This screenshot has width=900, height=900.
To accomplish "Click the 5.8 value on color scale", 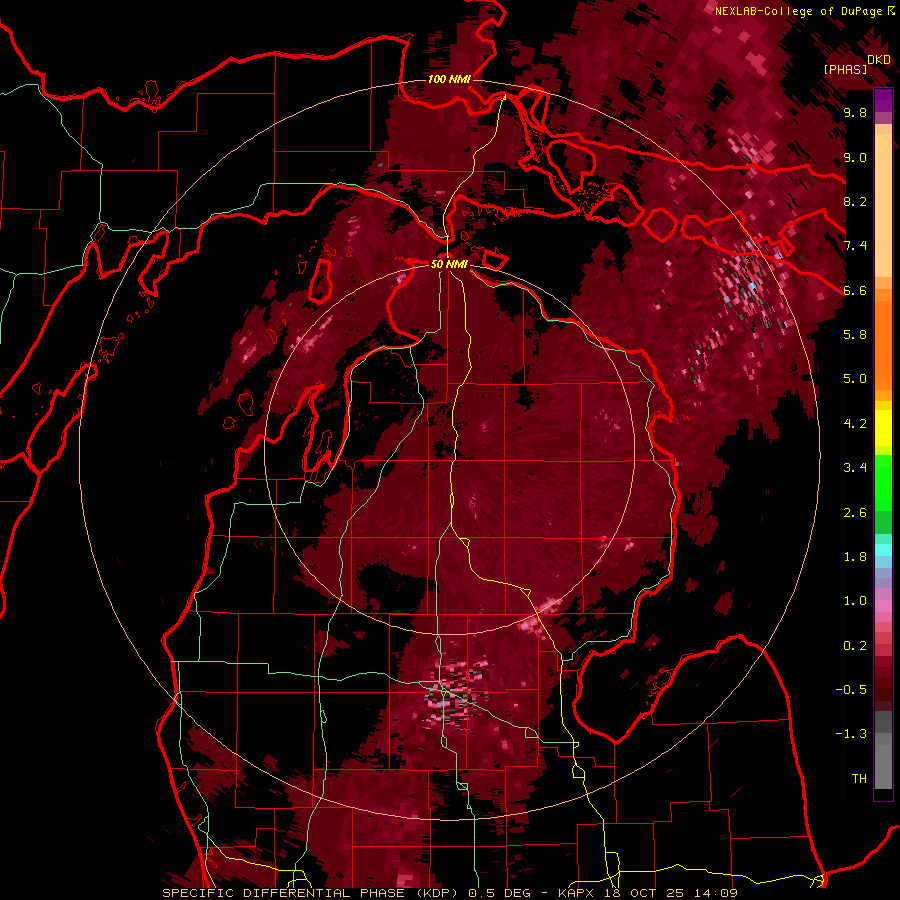I will click(855, 335).
